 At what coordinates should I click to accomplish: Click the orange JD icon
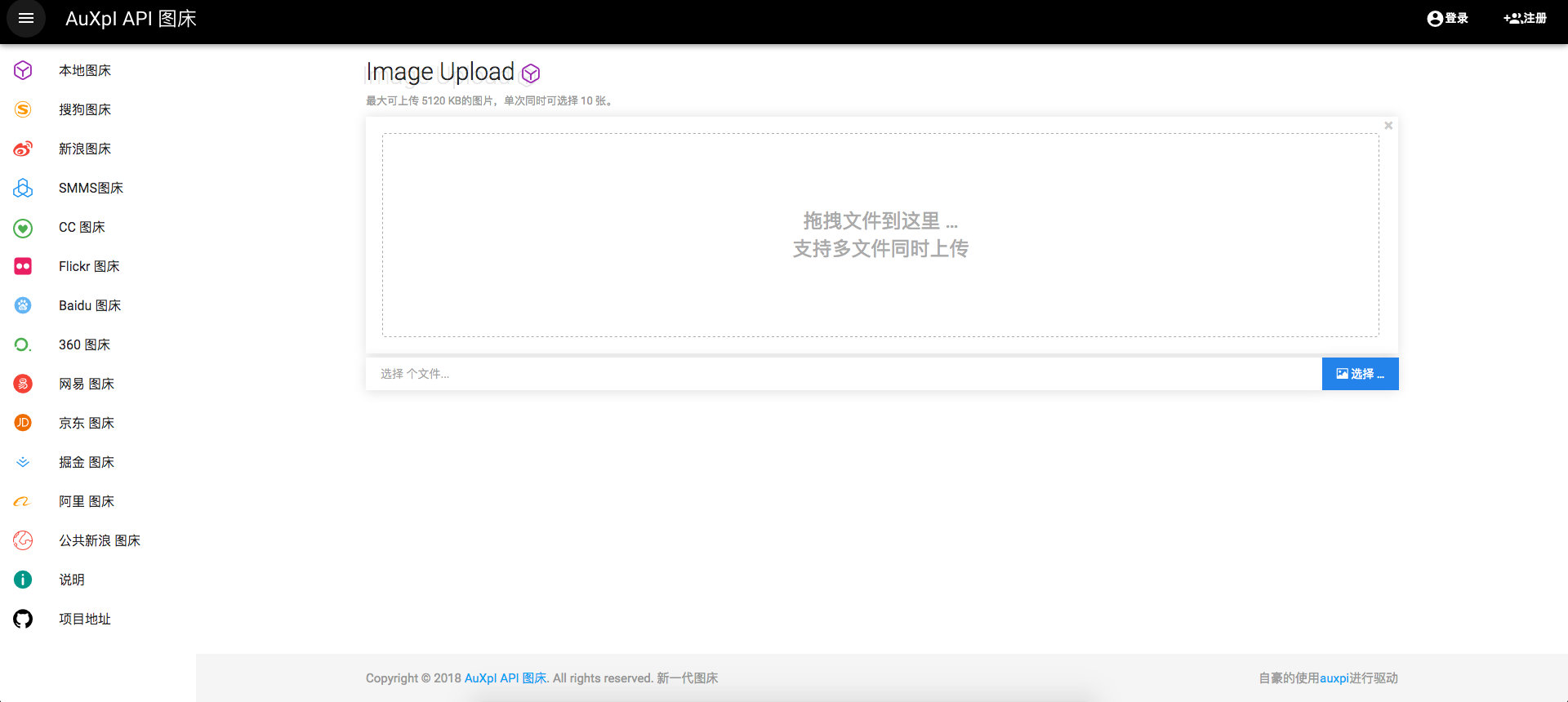pyautogui.click(x=23, y=423)
